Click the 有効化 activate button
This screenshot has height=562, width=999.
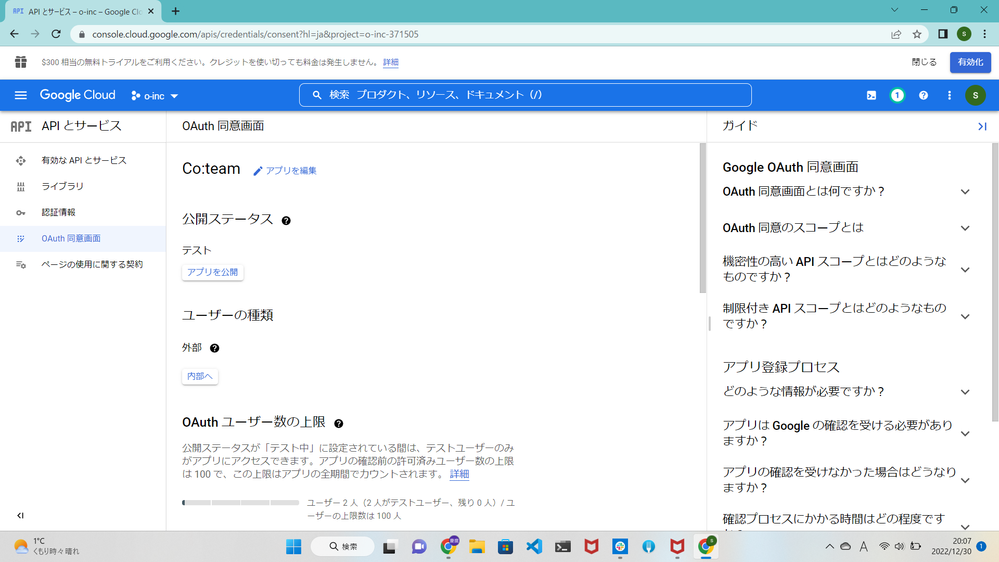pos(970,62)
